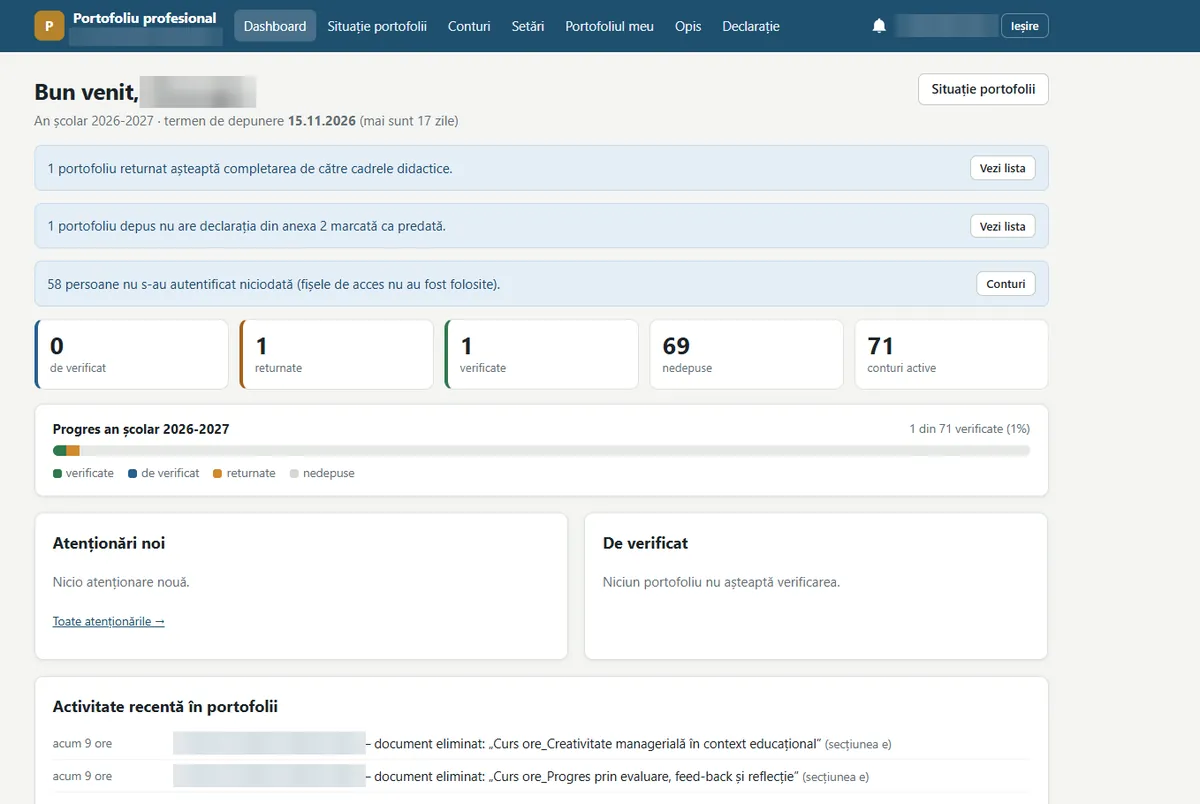The height and width of the screenshot is (804, 1200).
Task: Open the notifications bell icon
Action: coord(879,26)
